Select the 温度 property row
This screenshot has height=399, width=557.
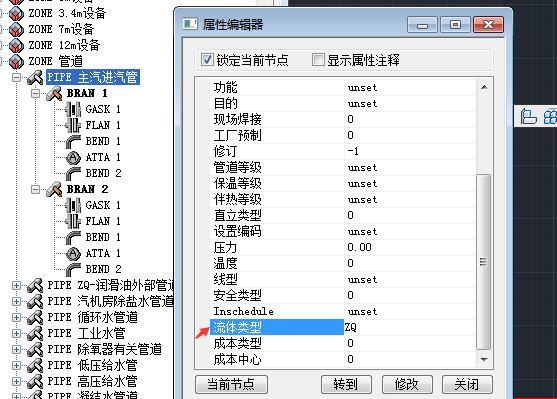[x=342, y=263]
